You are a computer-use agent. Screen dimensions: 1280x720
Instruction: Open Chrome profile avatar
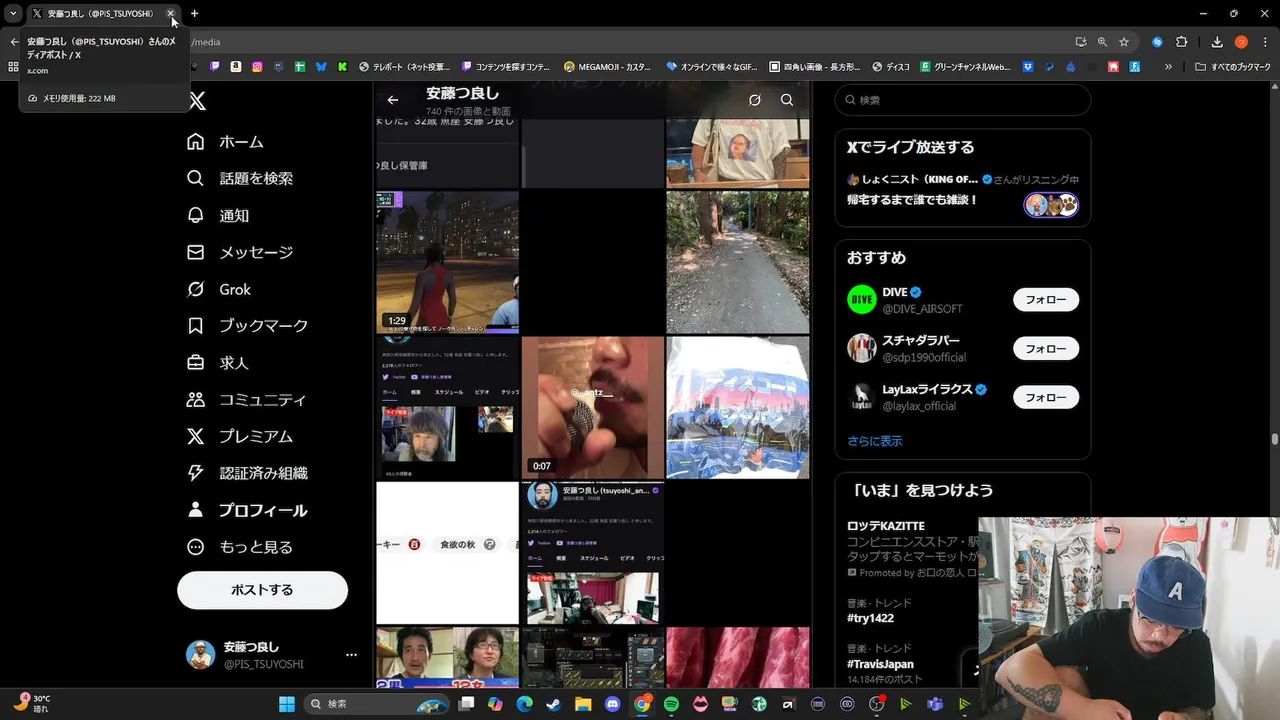click(1242, 42)
